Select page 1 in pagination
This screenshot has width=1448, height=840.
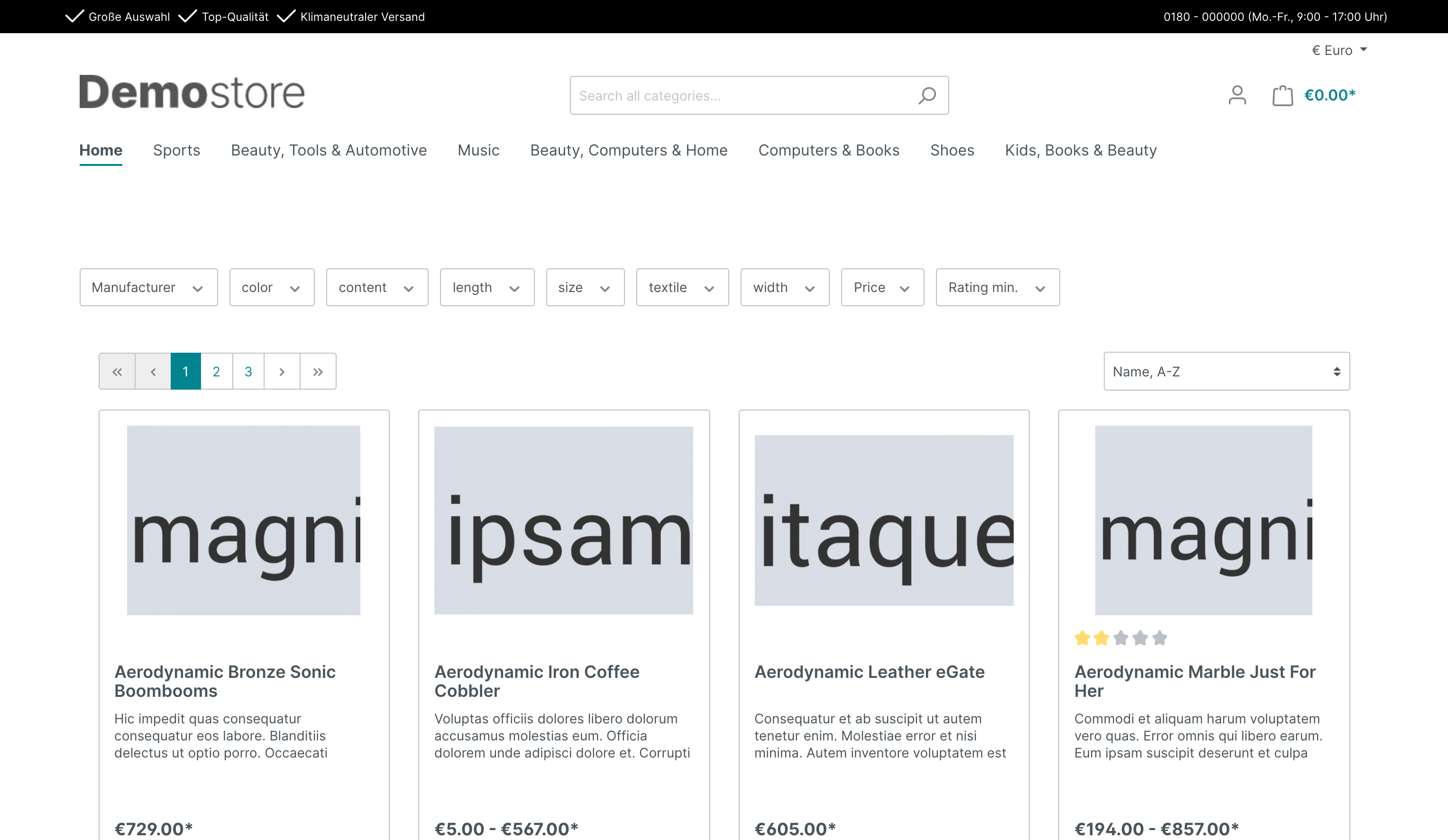coord(185,372)
